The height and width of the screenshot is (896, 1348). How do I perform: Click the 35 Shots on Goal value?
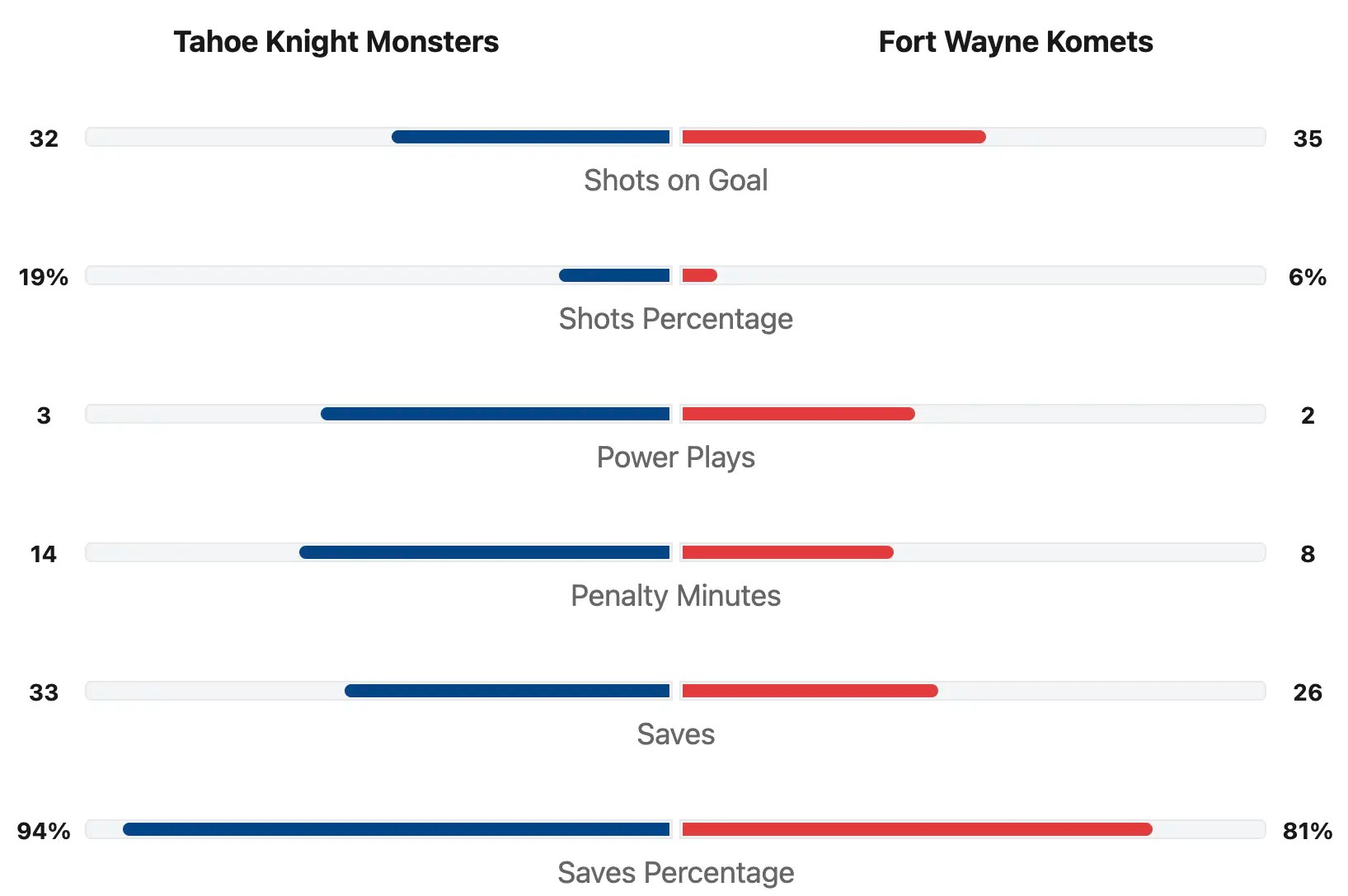1308,138
